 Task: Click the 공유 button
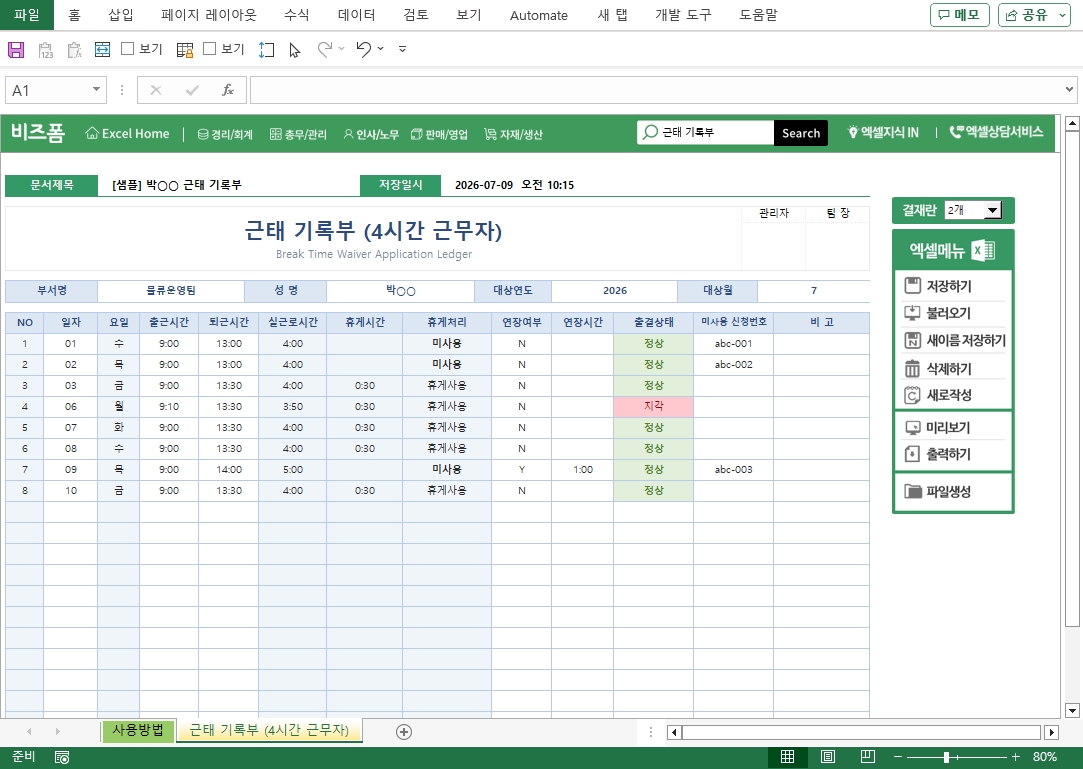click(1034, 15)
